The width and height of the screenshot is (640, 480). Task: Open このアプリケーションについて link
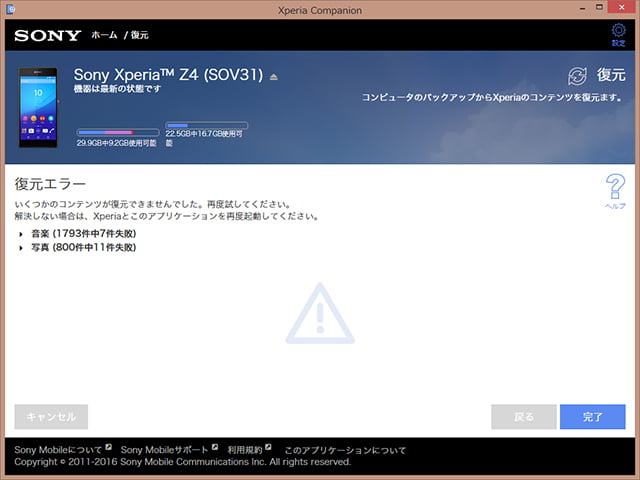pos(345,450)
